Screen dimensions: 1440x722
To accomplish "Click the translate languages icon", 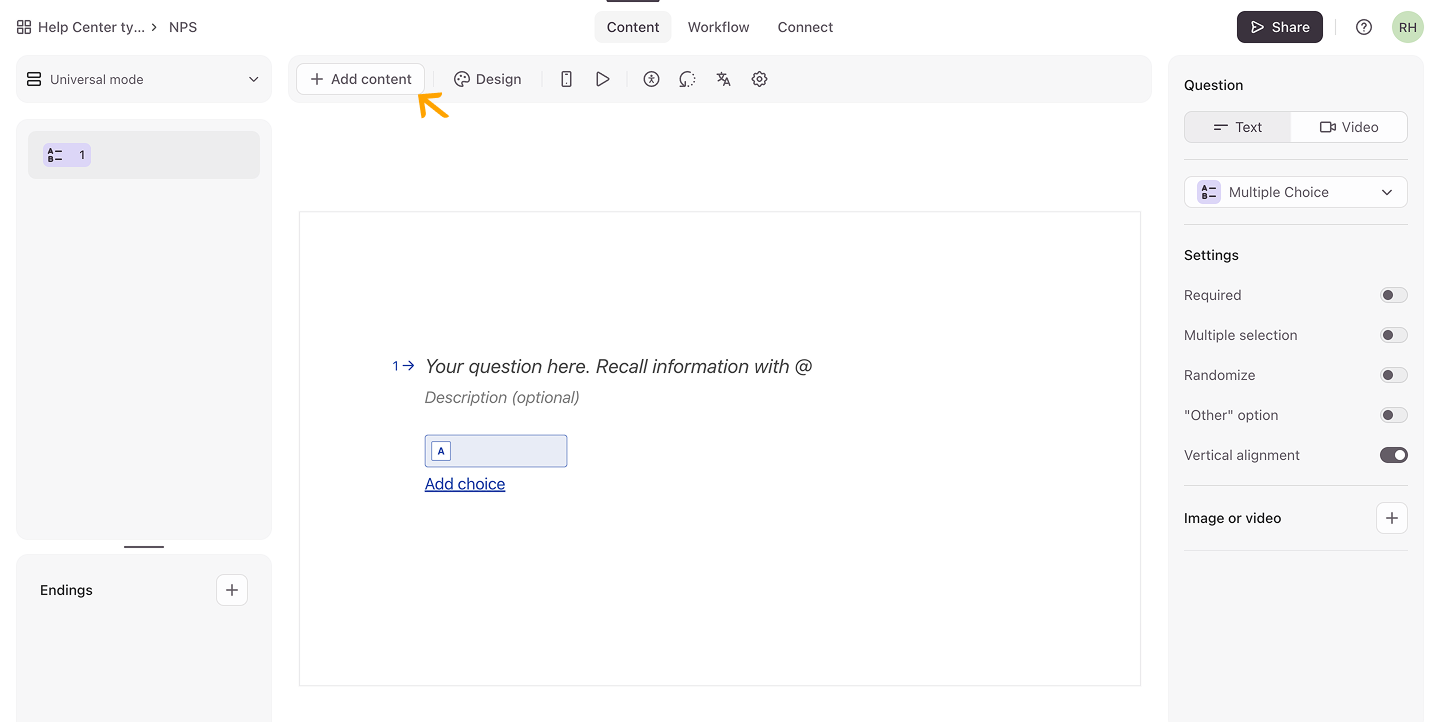I will (x=723, y=79).
